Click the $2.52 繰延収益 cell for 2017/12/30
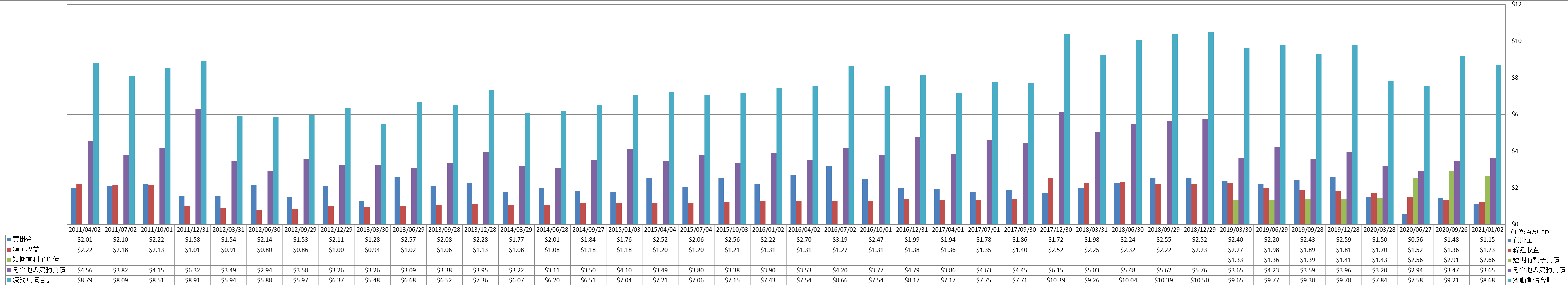This screenshot has width=1568, height=286. click(x=1056, y=249)
